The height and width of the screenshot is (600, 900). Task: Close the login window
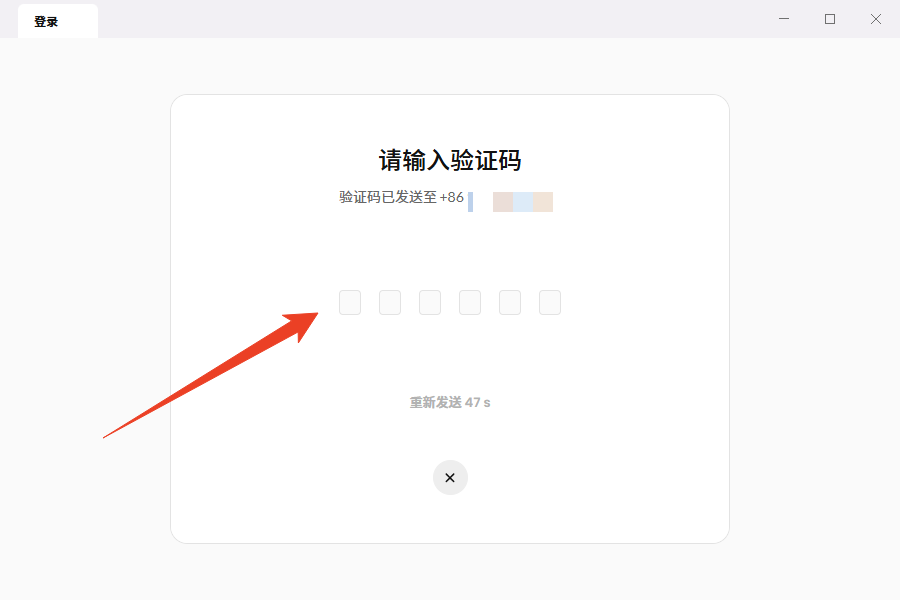875,19
